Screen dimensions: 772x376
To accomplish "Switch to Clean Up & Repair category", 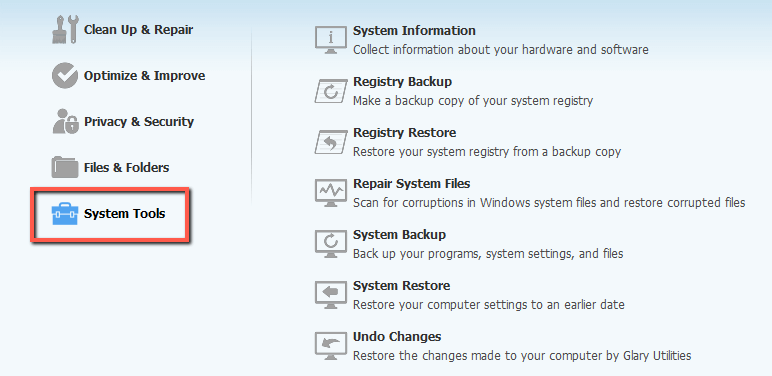I will point(138,30).
